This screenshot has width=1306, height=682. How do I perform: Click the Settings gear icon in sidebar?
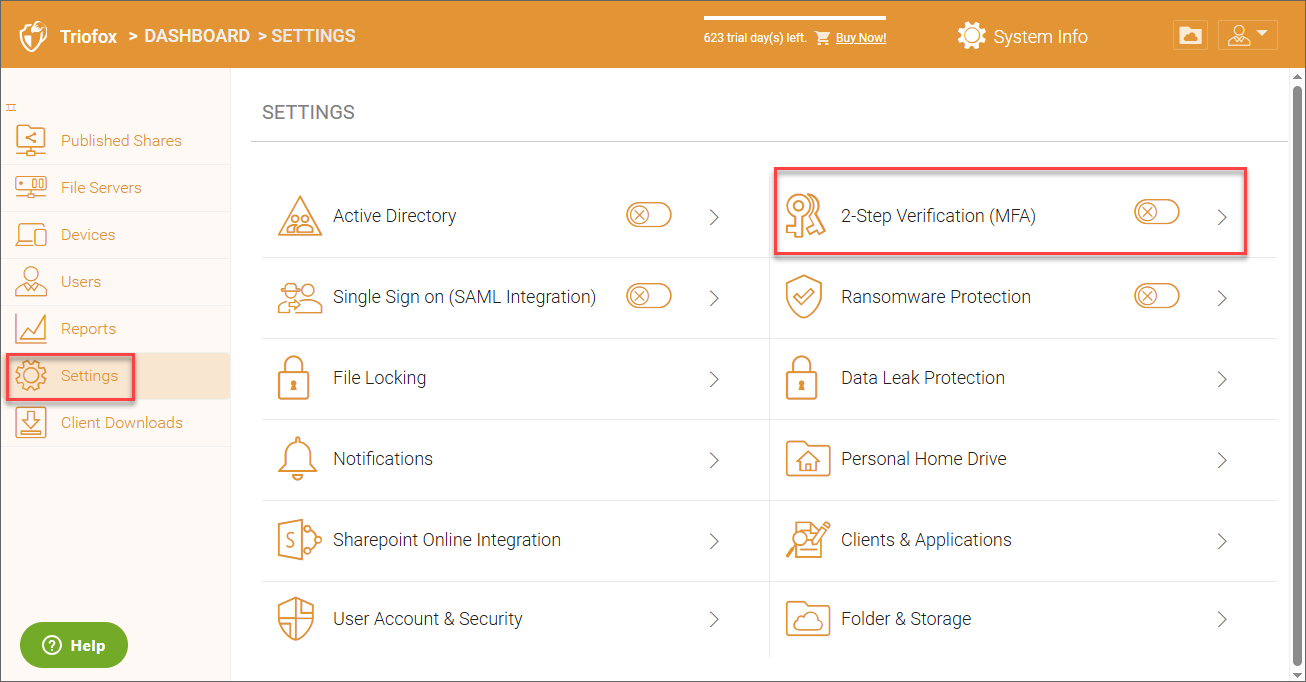point(32,375)
